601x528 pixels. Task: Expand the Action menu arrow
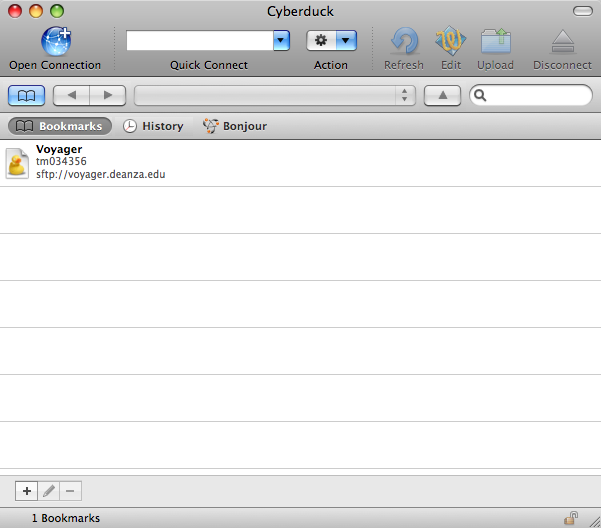[x=346, y=40]
